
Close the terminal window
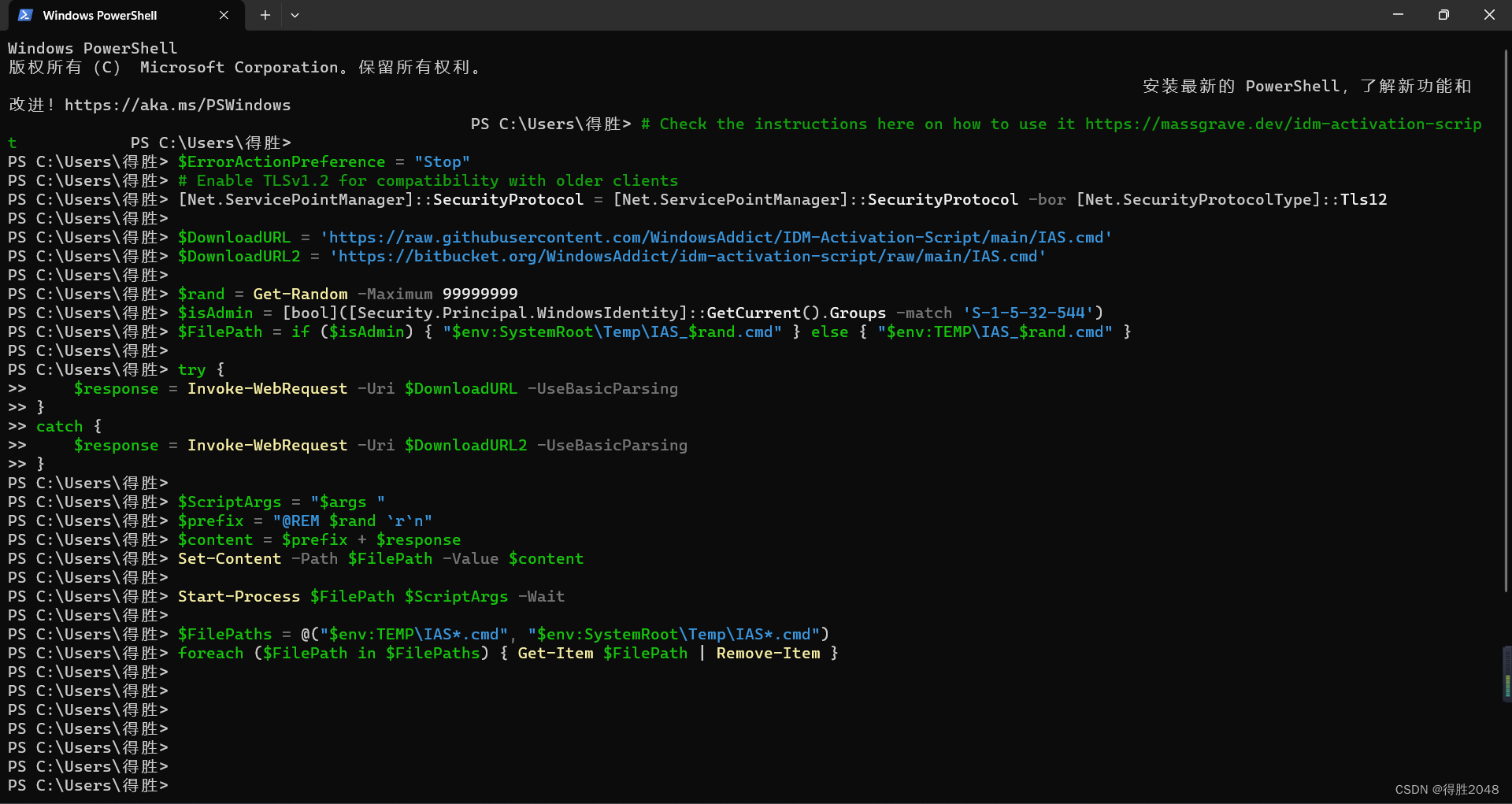(x=1489, y=14)
